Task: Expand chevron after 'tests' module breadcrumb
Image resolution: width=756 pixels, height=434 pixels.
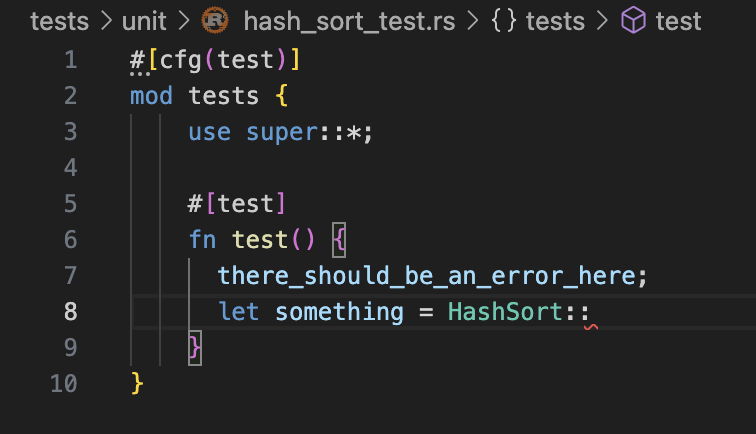Action: tap(602, 21)
